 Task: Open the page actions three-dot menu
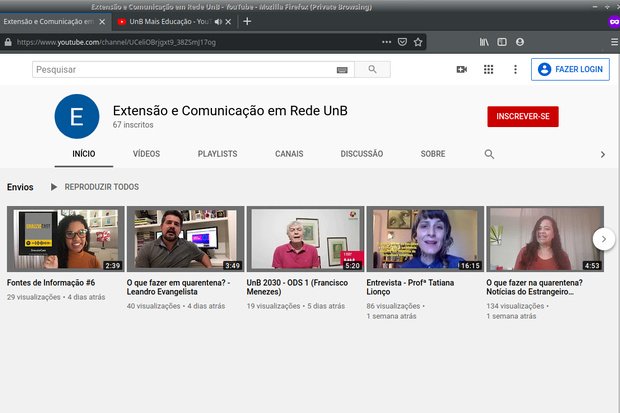pos(386,42)
